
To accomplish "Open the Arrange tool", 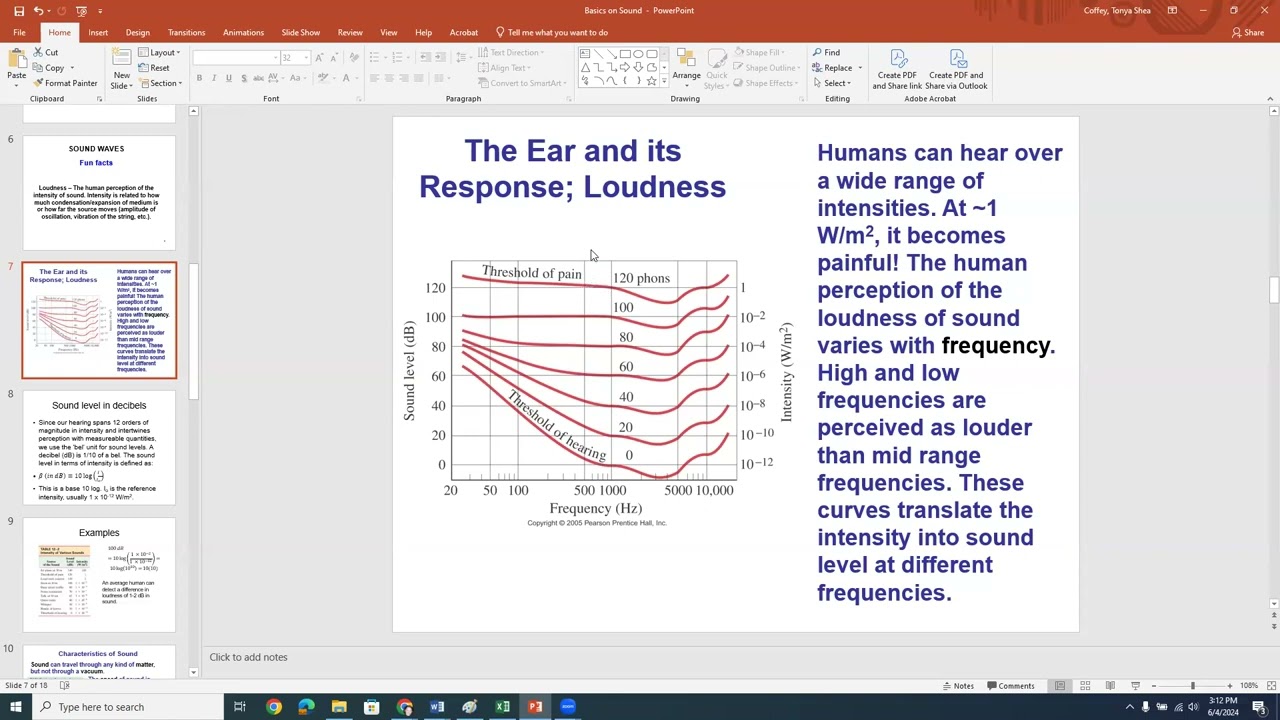I will point(686,67).
